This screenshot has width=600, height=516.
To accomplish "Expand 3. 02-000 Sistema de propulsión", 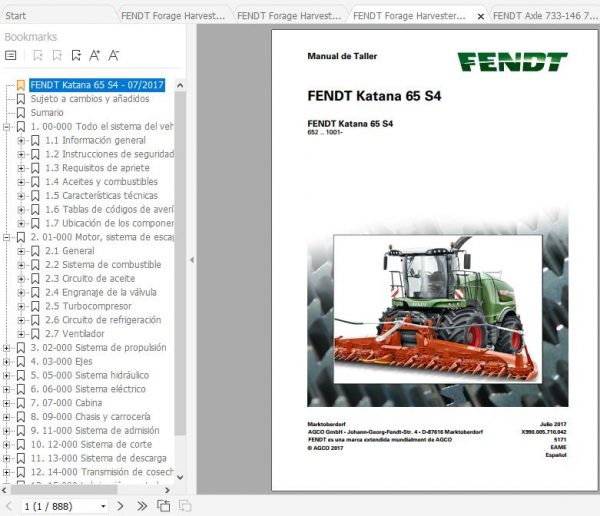I will click(7, 348).
